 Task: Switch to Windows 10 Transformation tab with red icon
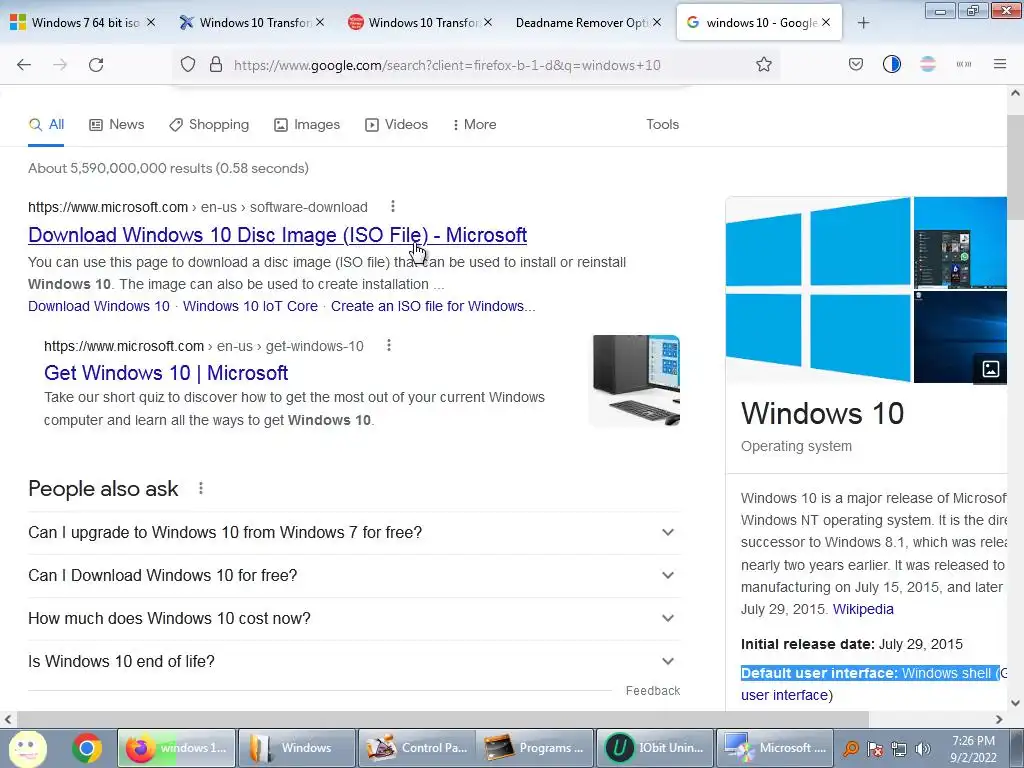pos(421,23)
